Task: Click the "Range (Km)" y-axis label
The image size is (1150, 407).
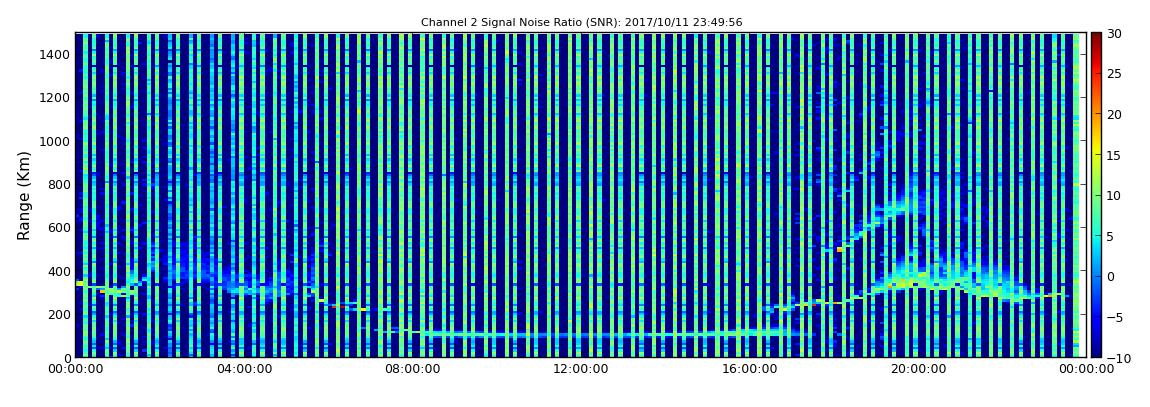Action: click(24, 195)
